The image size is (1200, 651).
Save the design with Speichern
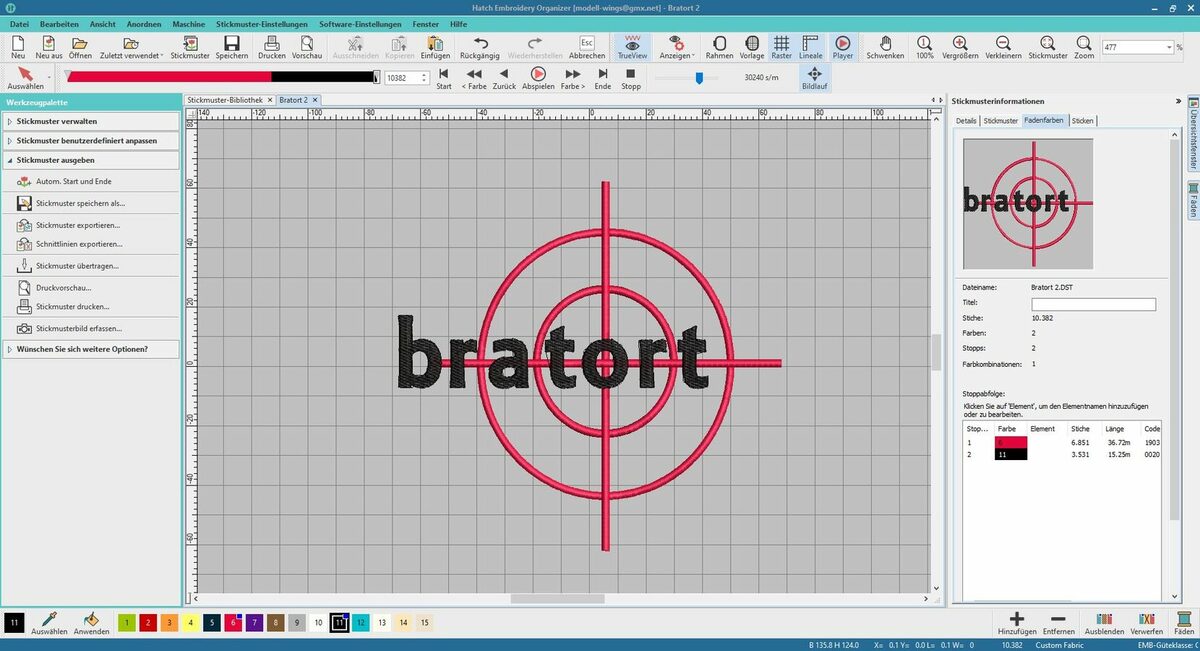pos(232,48)
